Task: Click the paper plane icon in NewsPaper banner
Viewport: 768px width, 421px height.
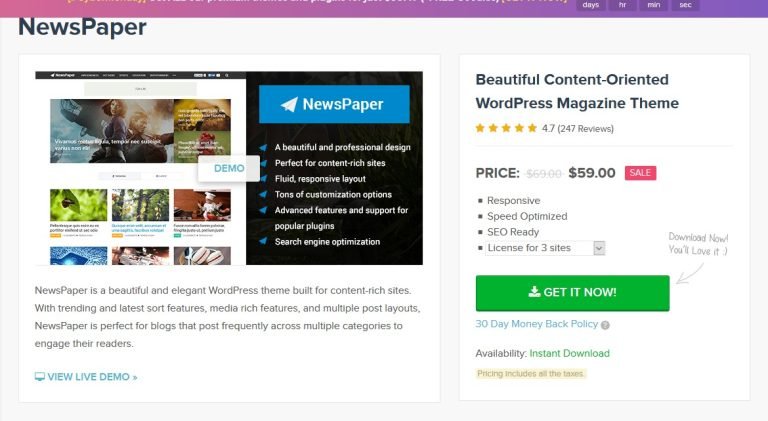Action: pyautogui.click(x=289, y=104)
